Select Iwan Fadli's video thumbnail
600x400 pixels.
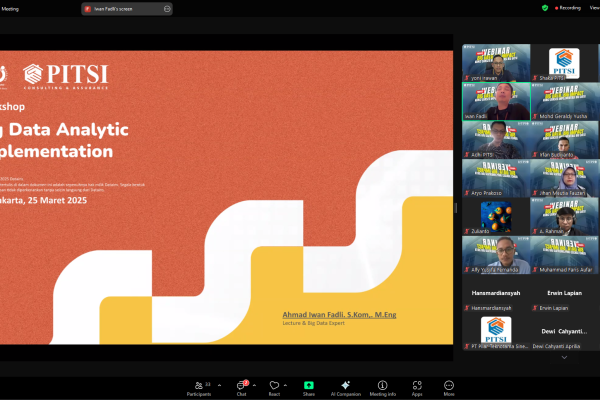tap(496, 101)
